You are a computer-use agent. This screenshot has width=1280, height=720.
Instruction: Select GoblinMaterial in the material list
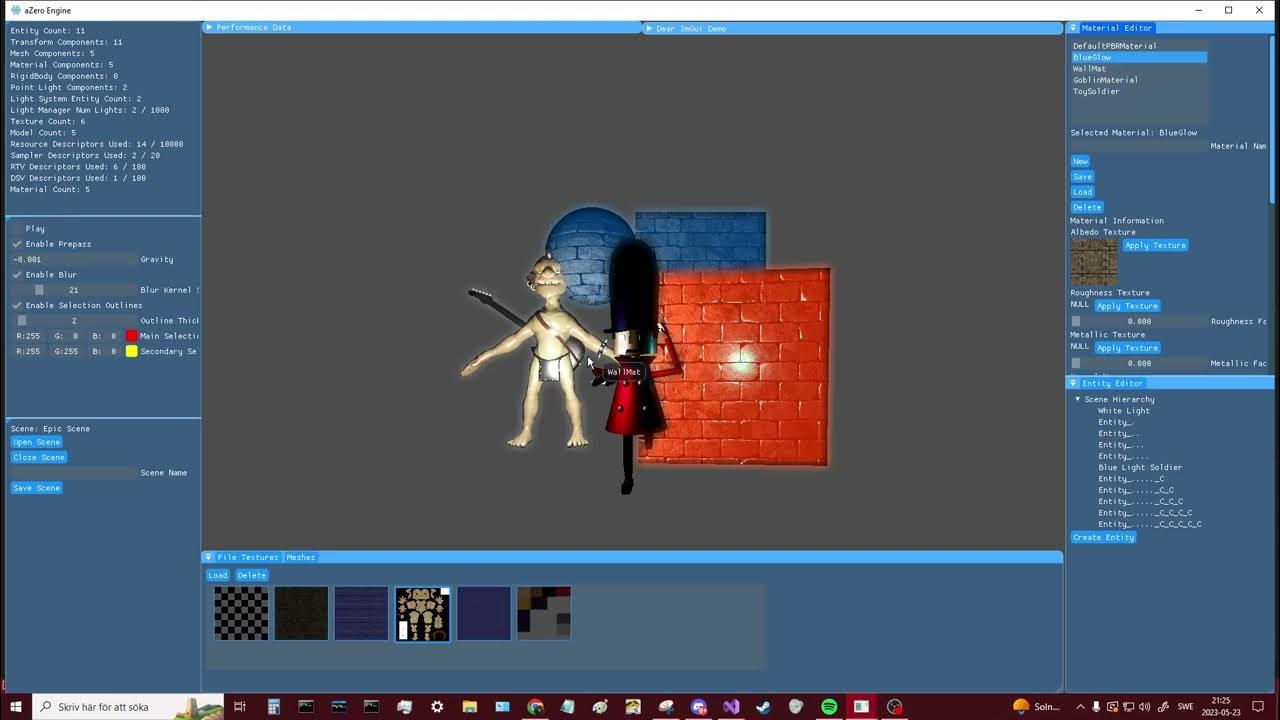pos(1138,80)
